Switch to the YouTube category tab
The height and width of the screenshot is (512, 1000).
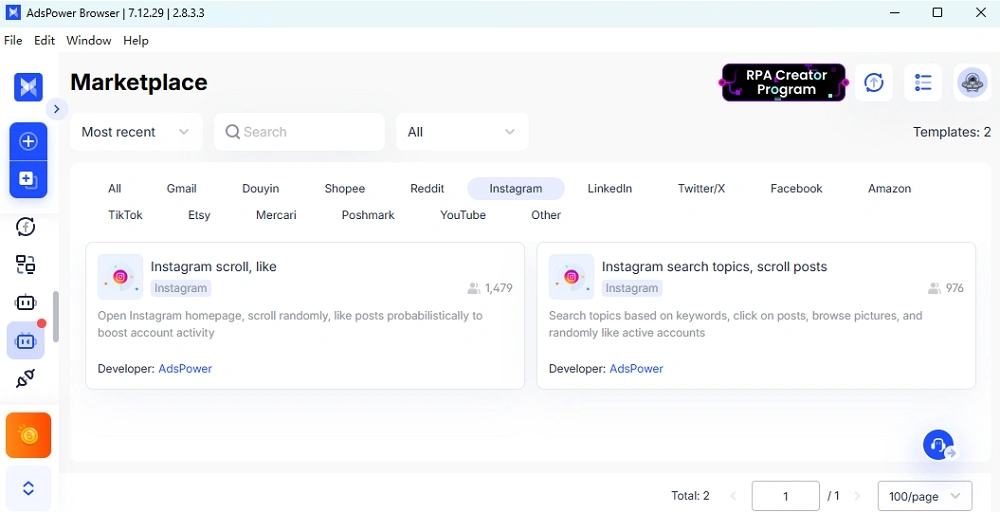pyautogui.click(x=463, y=215)
